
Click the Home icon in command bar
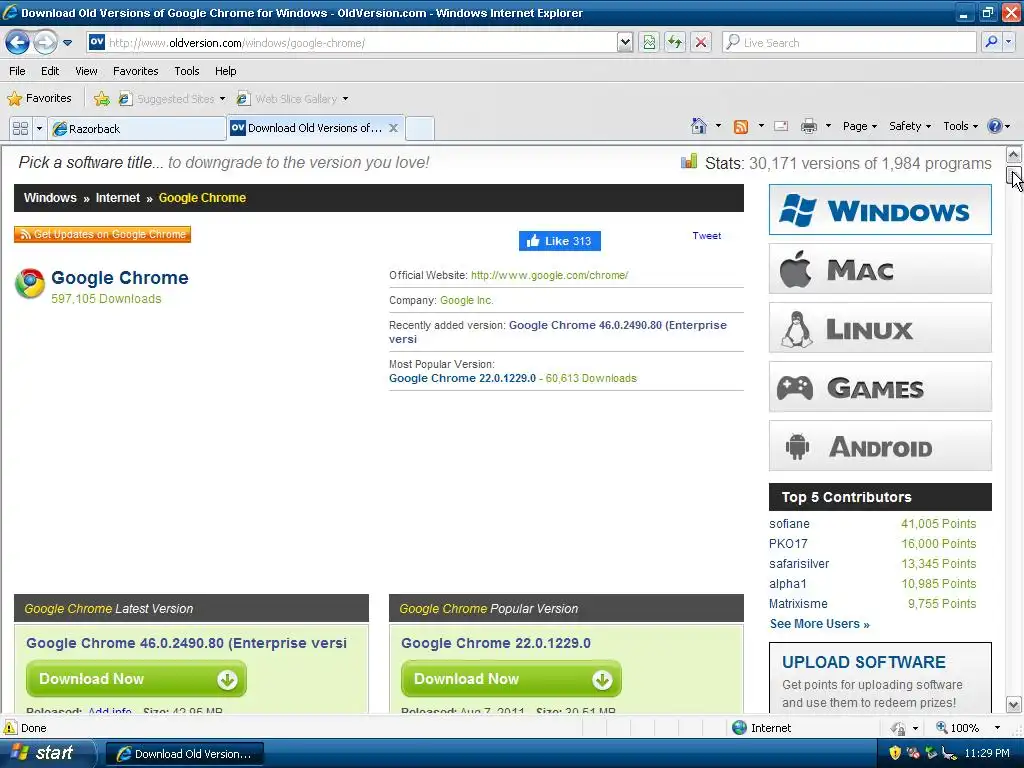(x=699, y=126)
